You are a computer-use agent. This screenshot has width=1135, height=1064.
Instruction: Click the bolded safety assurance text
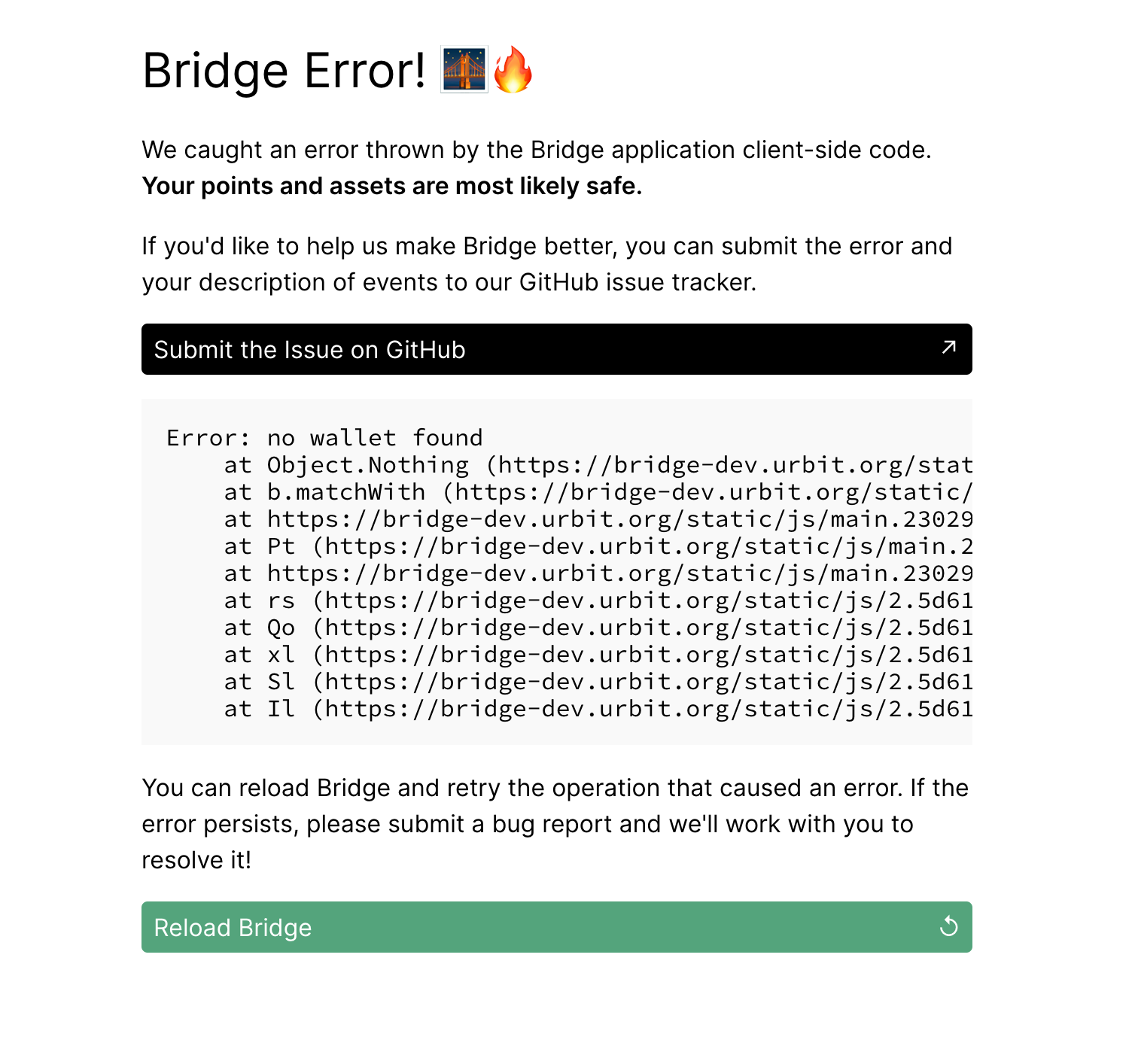(392, 186)
